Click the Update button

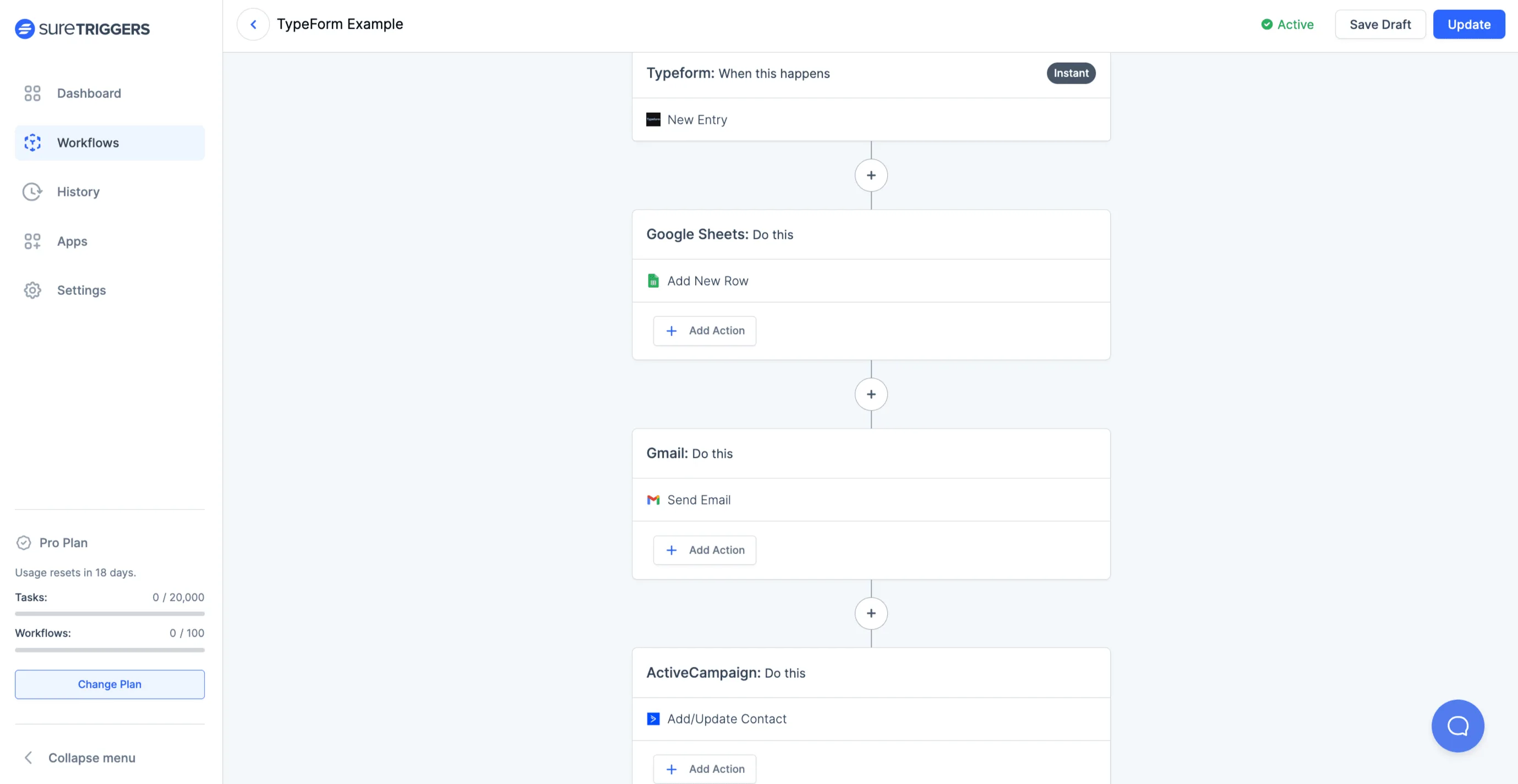point(1468,24)
